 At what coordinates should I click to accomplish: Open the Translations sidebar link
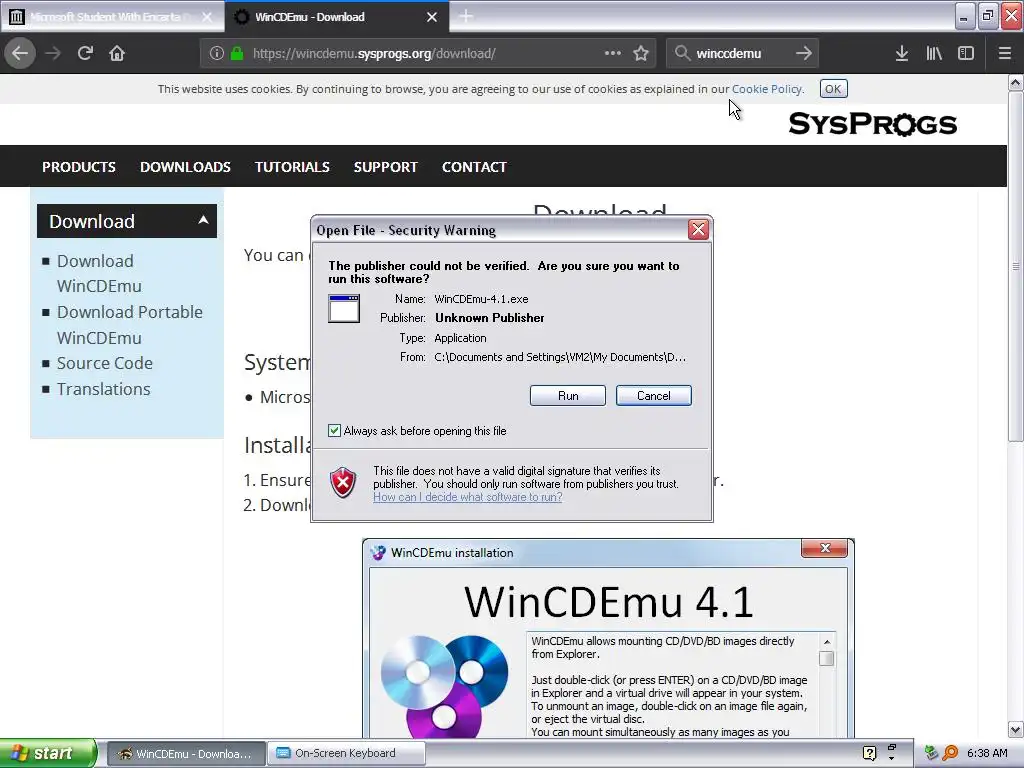tap(103, 389)
